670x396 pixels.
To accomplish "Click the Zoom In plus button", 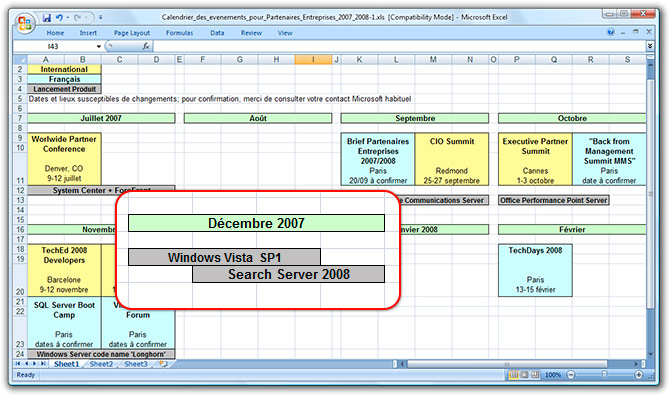I will [638, 375].
